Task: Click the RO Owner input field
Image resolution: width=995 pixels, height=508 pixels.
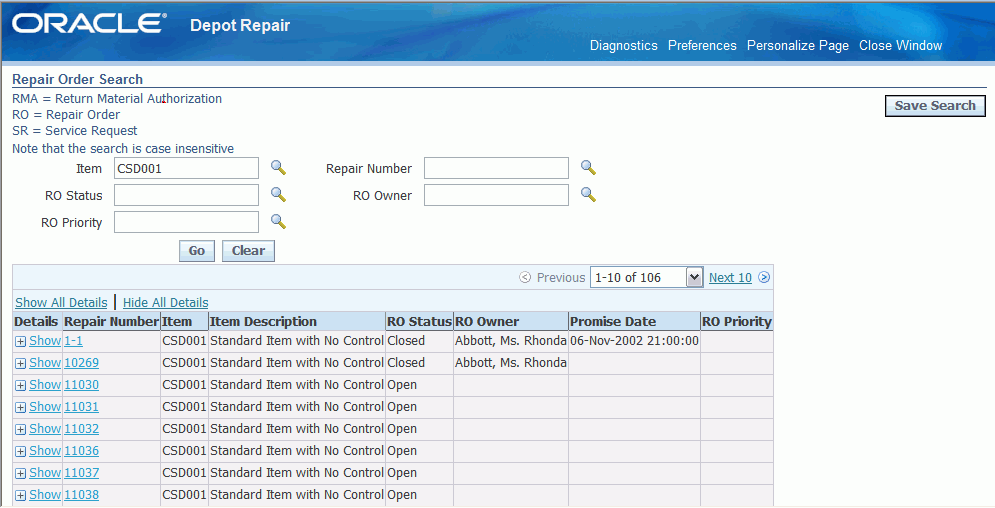Action: pos(496,195)
